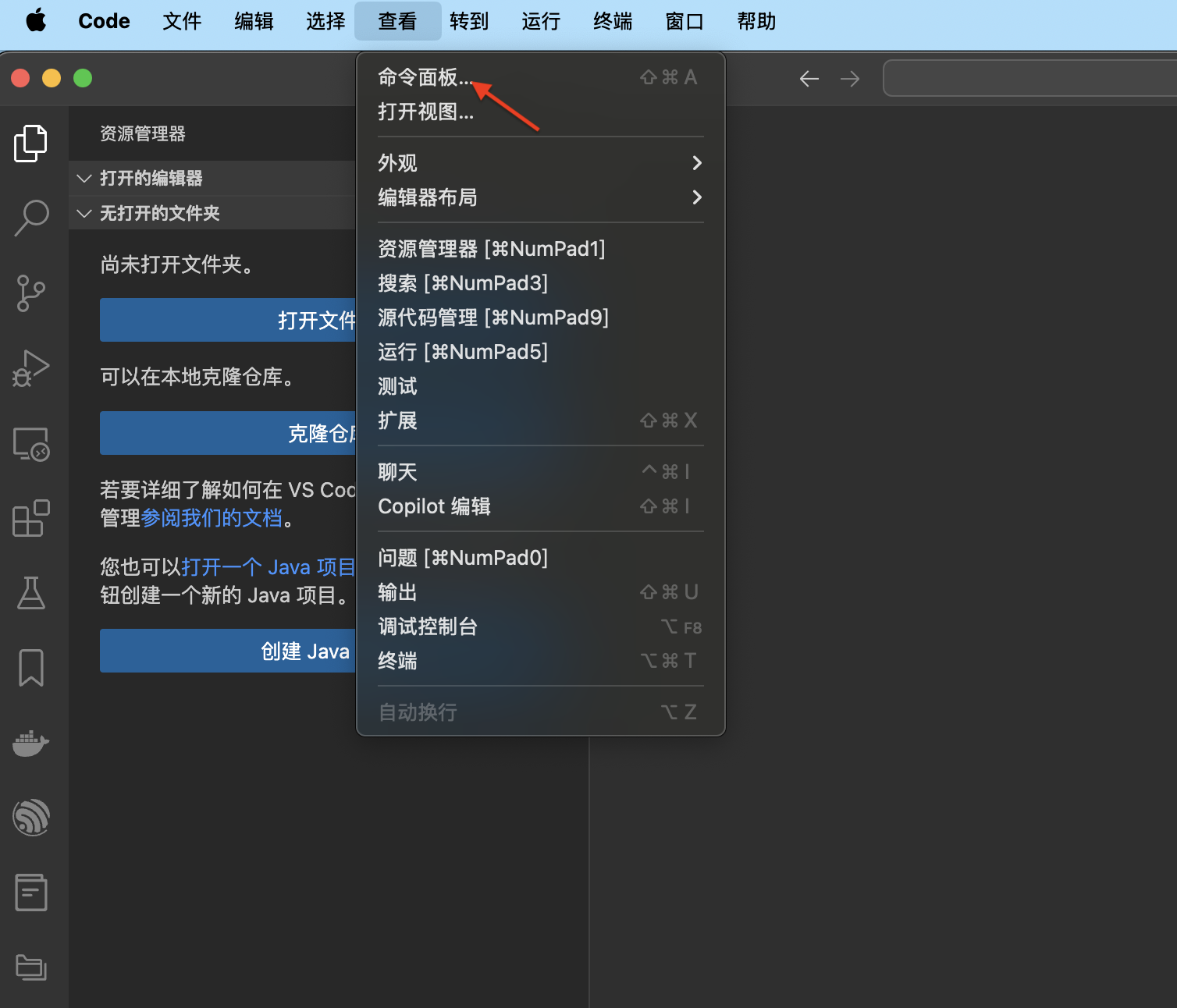
Task: Click the 资源管理器 panel title
Action: click(x=143, y=133)
